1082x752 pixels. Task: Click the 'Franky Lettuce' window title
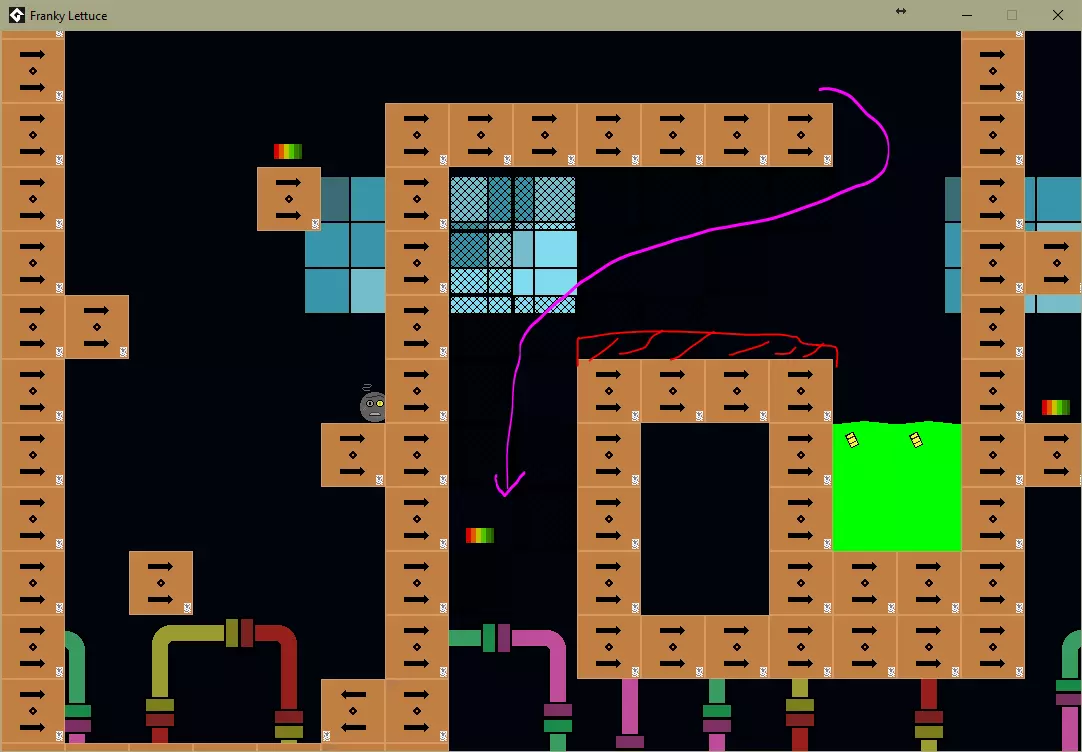pyautogui.click(x=68, y=15)
